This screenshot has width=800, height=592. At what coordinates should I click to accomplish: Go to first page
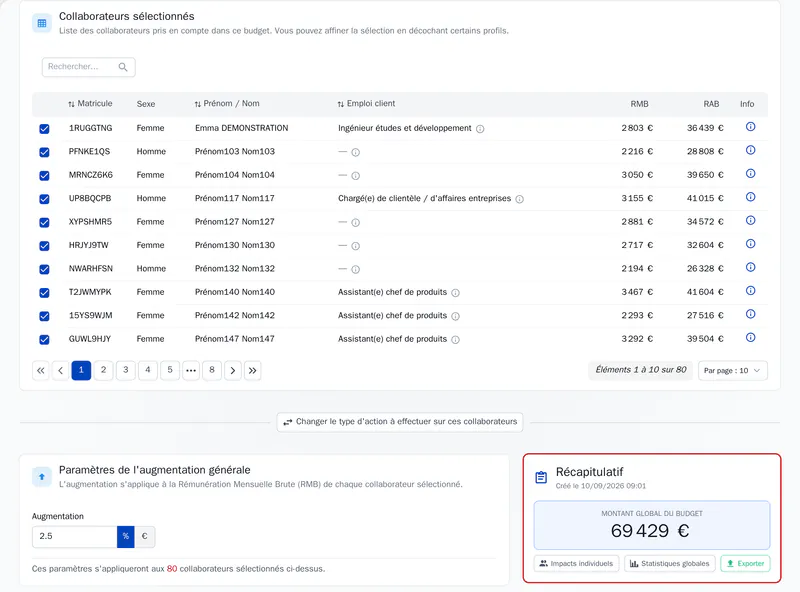coord(41,371)
